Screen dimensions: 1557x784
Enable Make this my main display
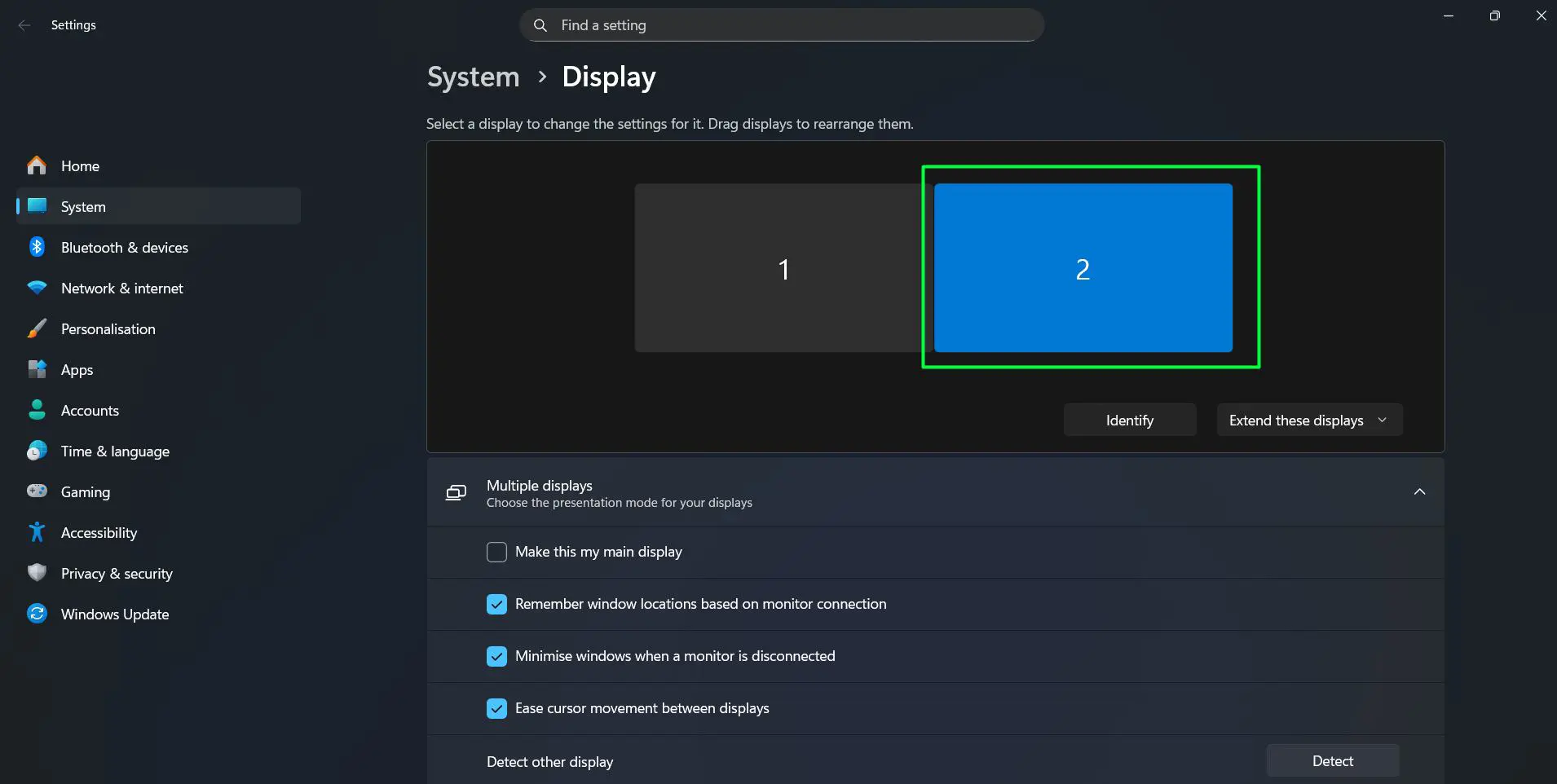point(496,552)
